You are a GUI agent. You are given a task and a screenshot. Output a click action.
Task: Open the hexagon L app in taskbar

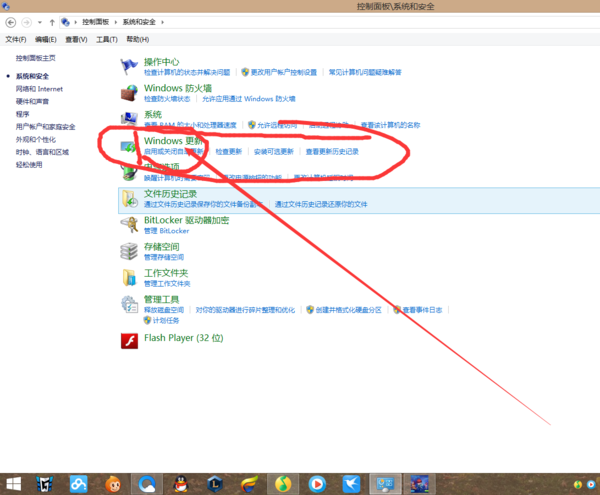215,484
